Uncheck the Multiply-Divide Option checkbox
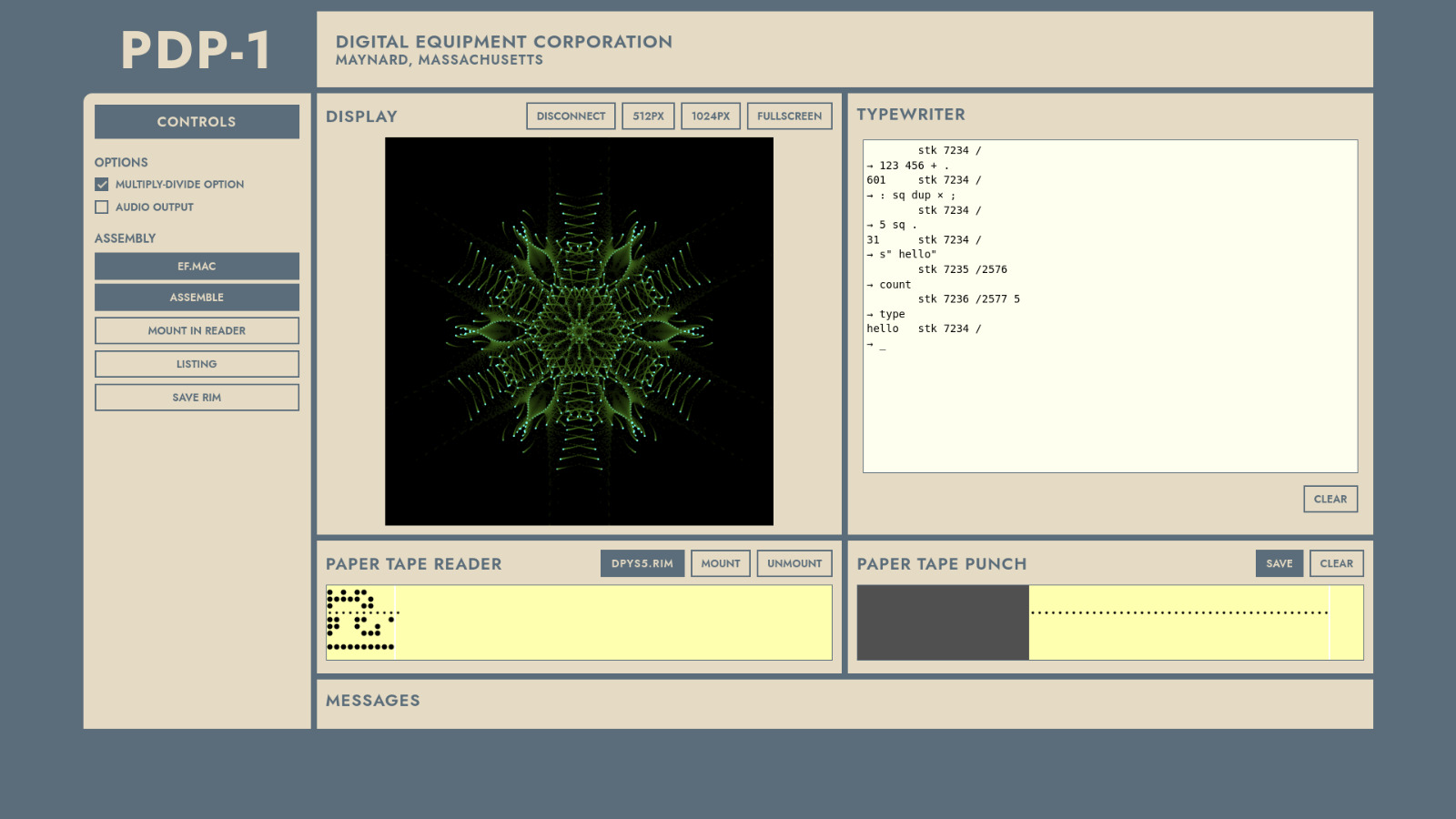 pyautogui.click(x=102, y=185)
